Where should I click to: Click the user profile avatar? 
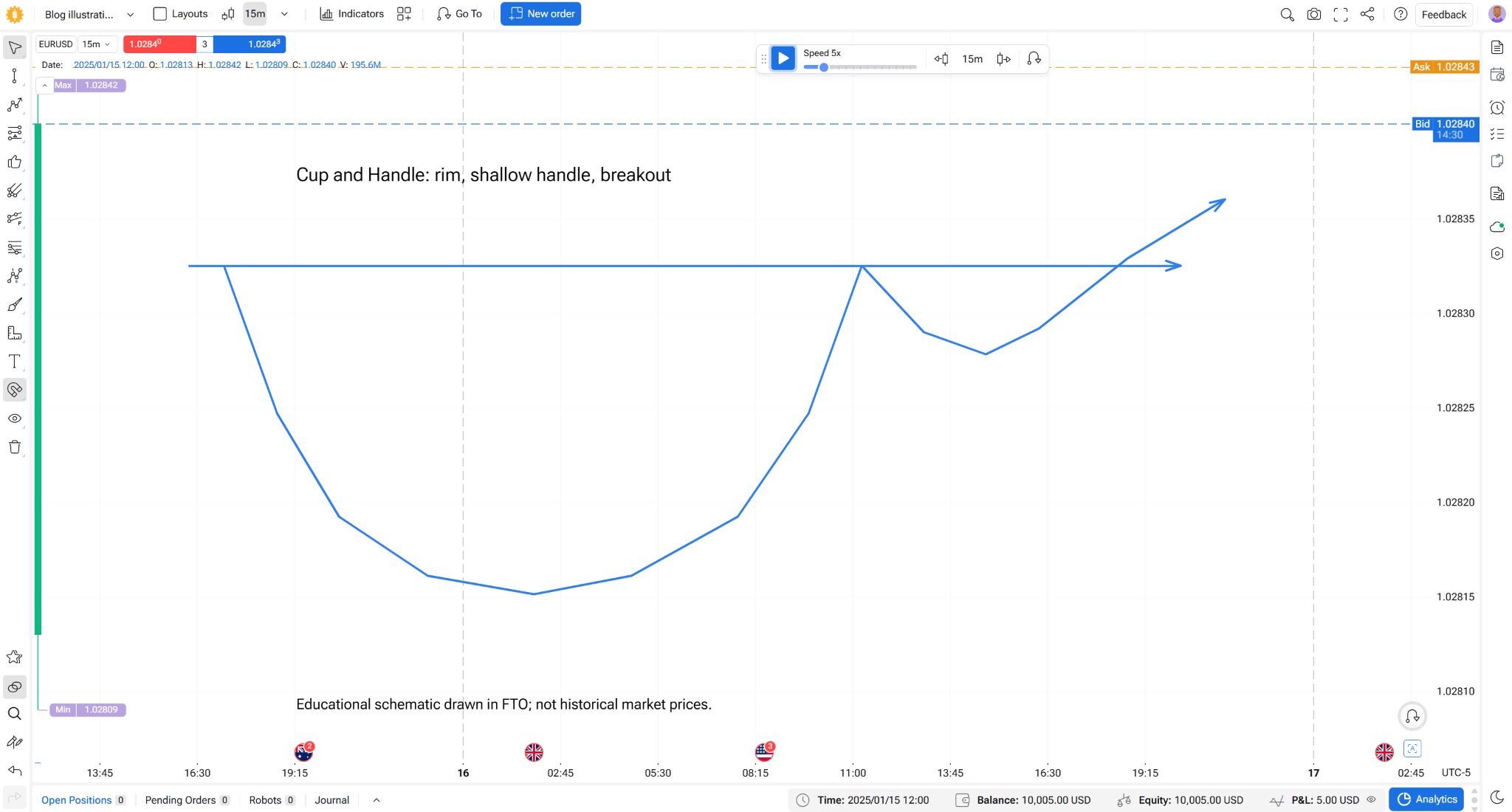1497,14
